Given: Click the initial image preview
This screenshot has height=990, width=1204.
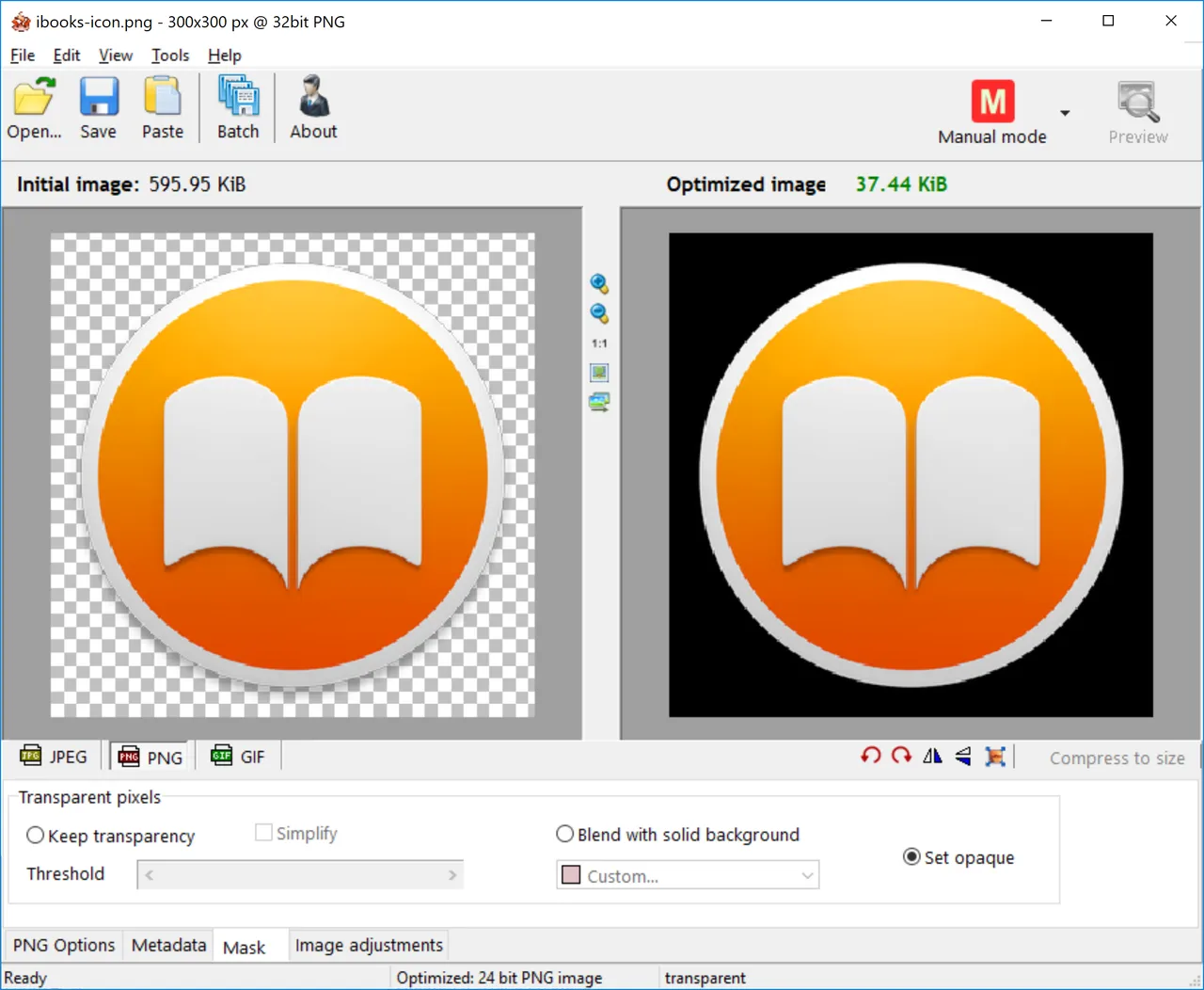Looking at the screenshot, I should pyautogui.click(x=293, y=475).
